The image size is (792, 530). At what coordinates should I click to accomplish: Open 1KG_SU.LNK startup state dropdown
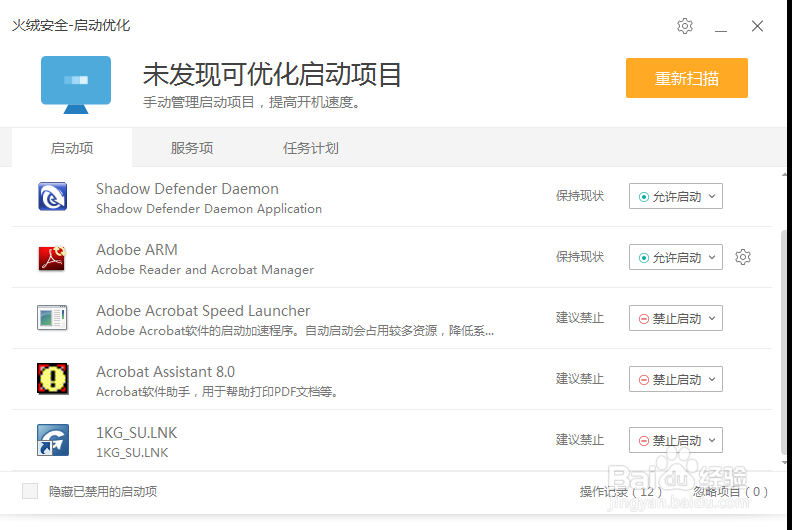pos(675,440)
